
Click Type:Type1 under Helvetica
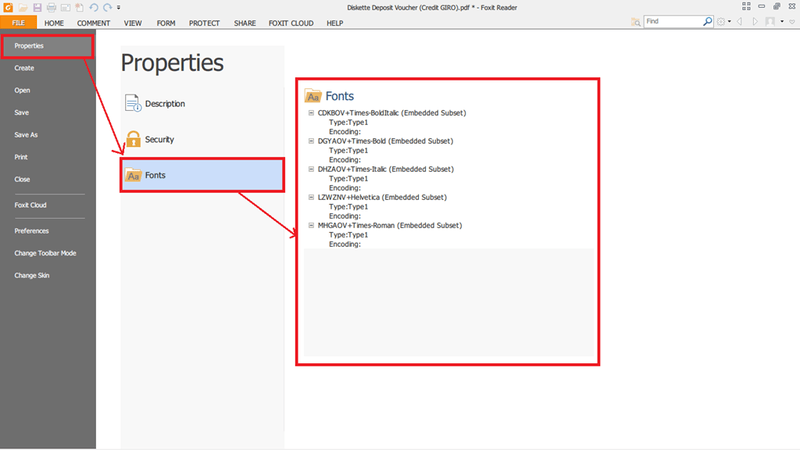pyautogui.click(x=348, y=207)
